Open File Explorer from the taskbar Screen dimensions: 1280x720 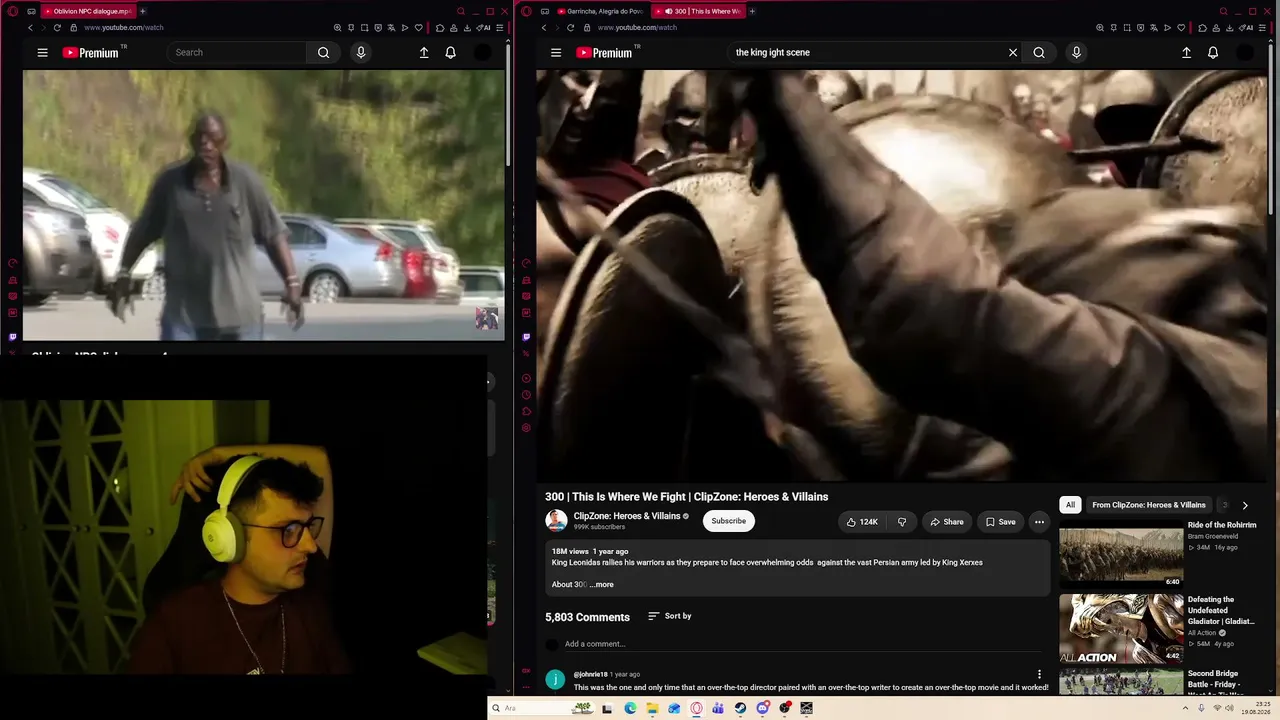[652, 708]
